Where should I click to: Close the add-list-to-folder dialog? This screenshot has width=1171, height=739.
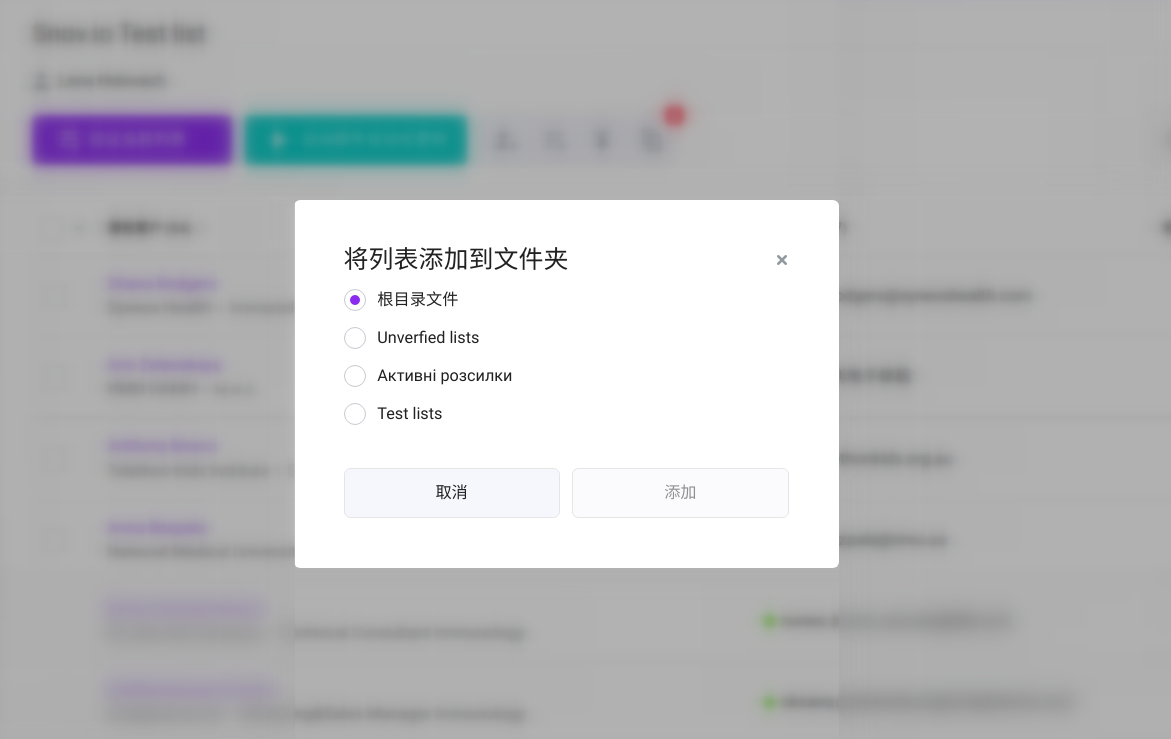pyautogui.click(x=781, y=260)
